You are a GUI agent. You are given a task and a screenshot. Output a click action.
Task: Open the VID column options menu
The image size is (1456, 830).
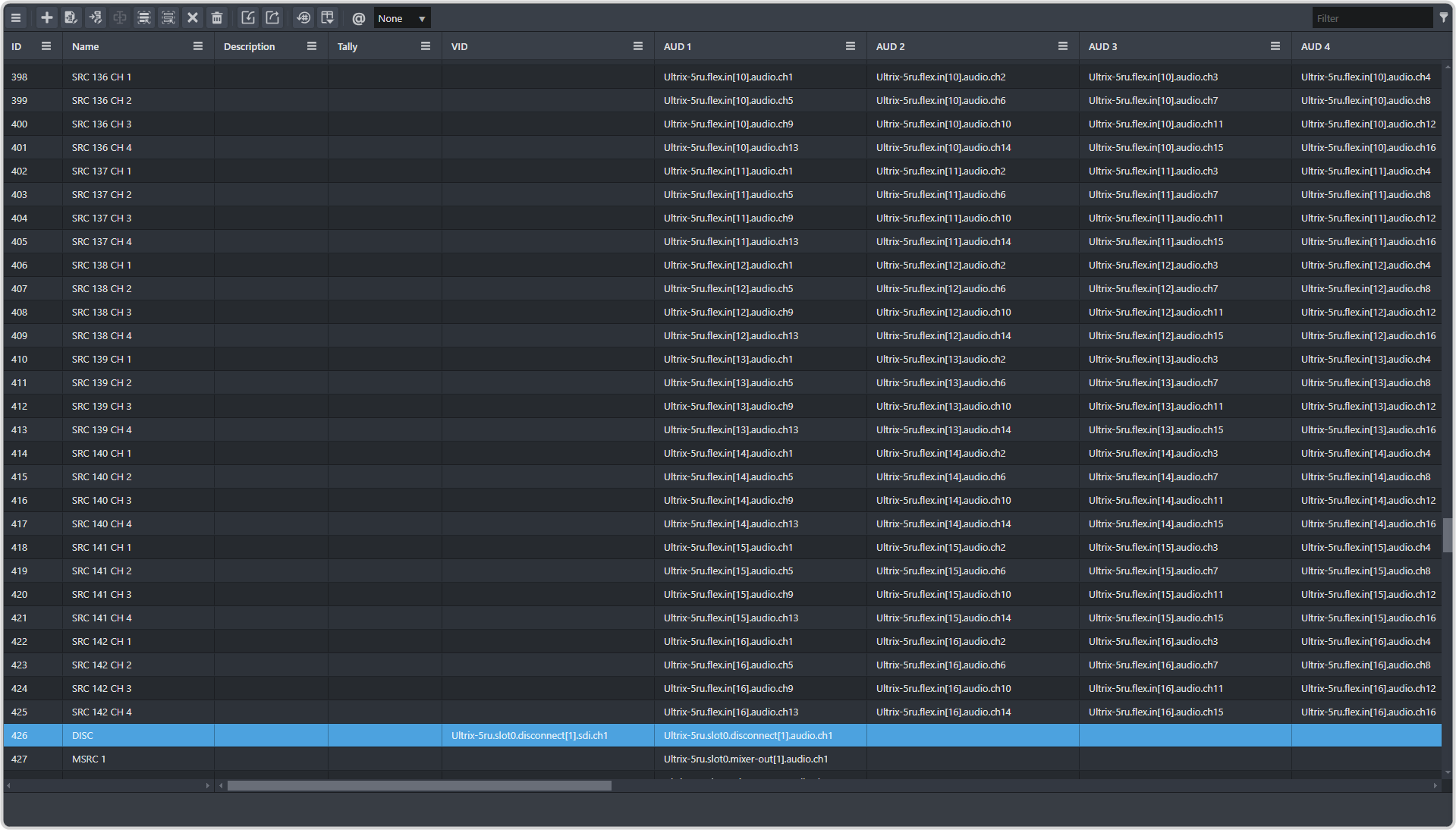[x=638, y=46]
